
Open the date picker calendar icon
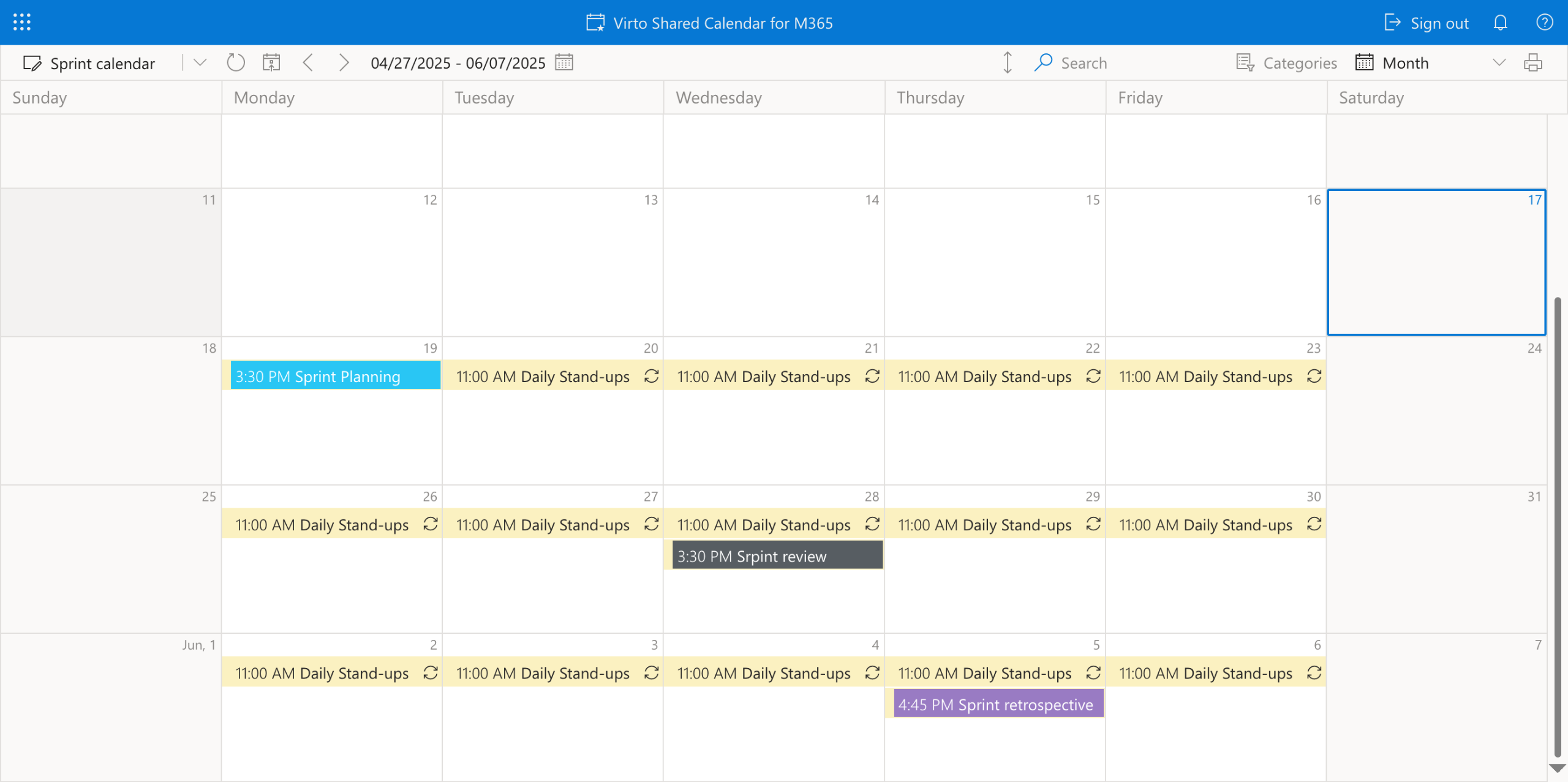coord(564,62)
